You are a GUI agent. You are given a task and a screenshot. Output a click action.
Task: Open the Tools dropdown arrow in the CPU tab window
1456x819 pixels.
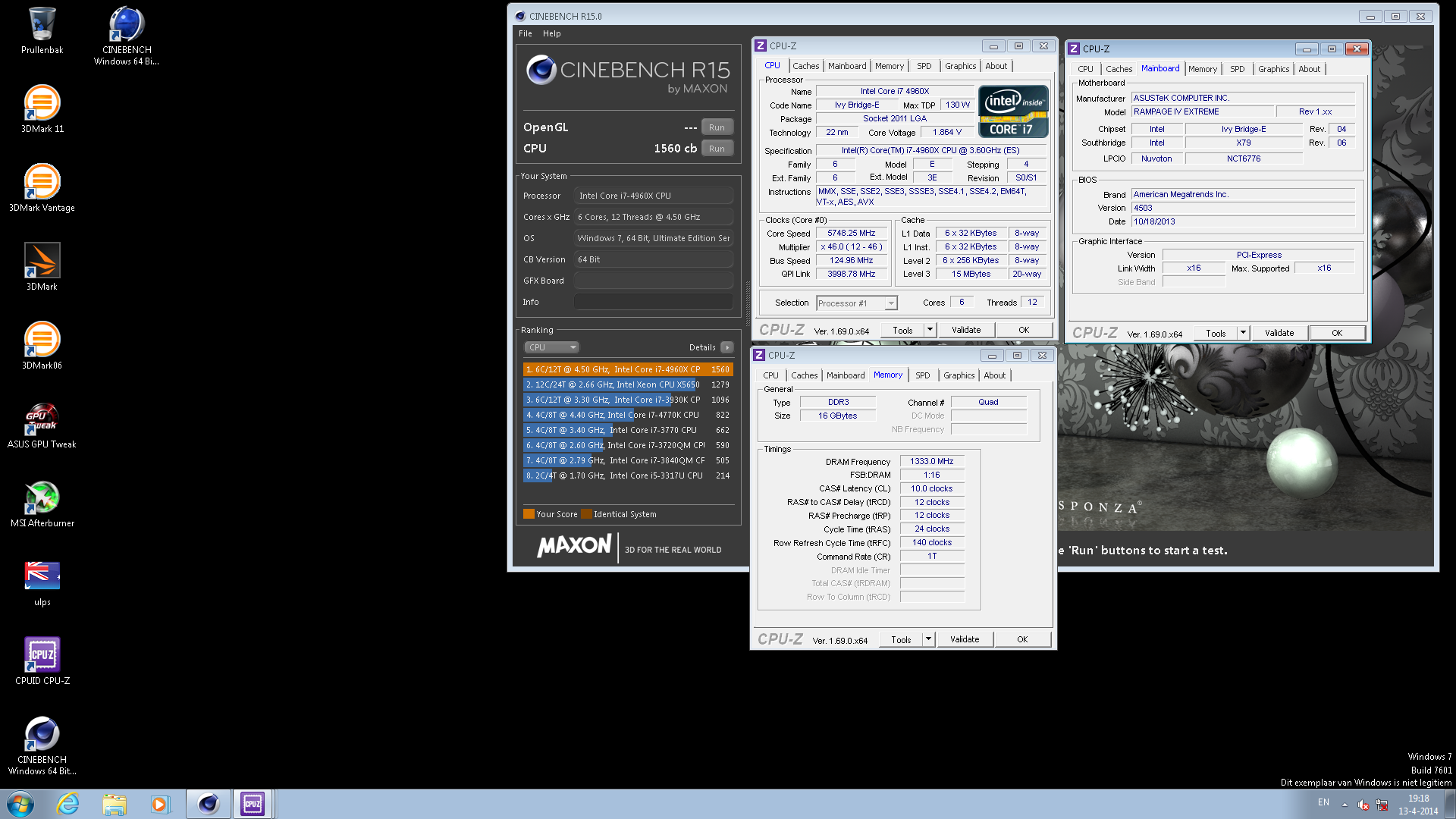[x=930, y=331]
